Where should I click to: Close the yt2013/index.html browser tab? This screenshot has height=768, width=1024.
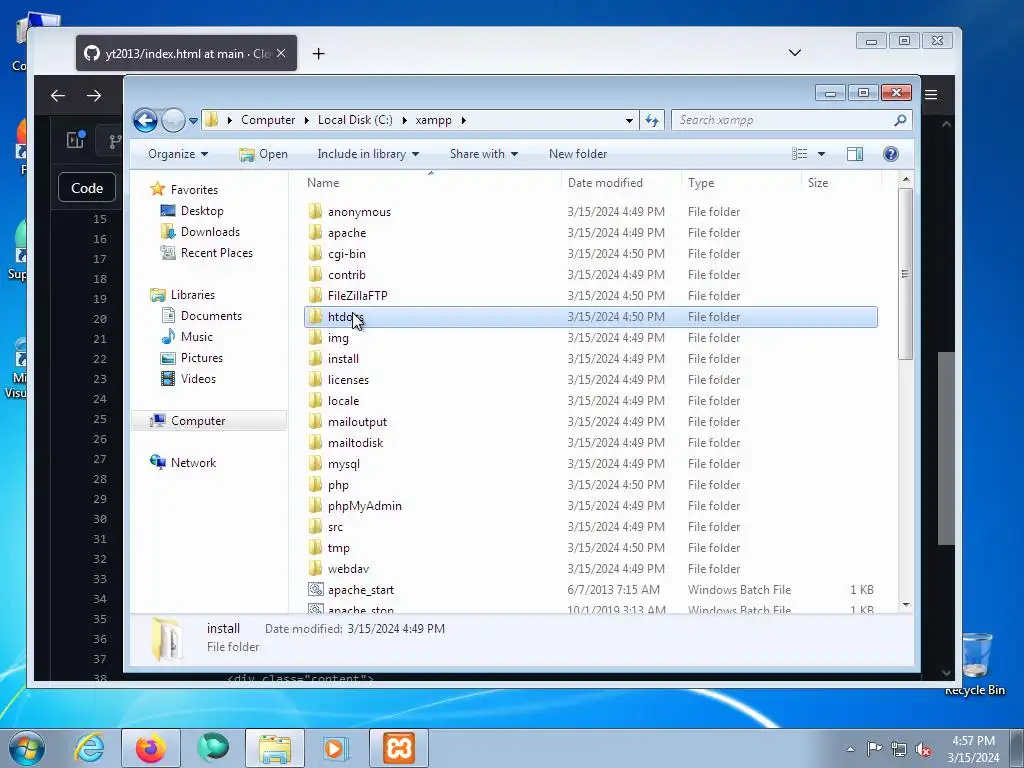pos(281,54)
